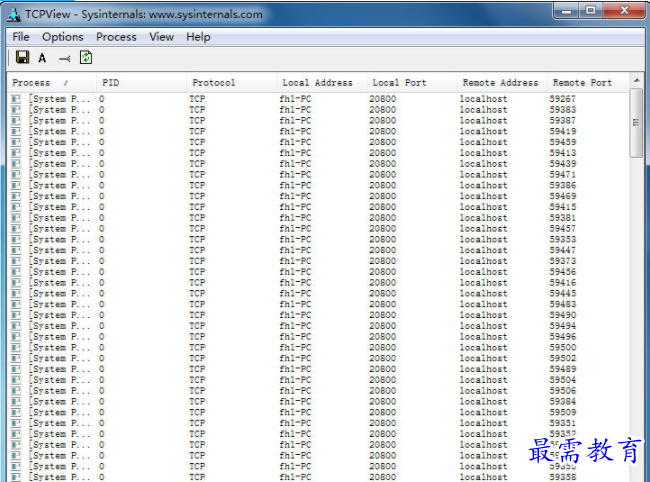650x482 pixels.
Task: Click localhost in row with port 59267
Action: point(483,99)
